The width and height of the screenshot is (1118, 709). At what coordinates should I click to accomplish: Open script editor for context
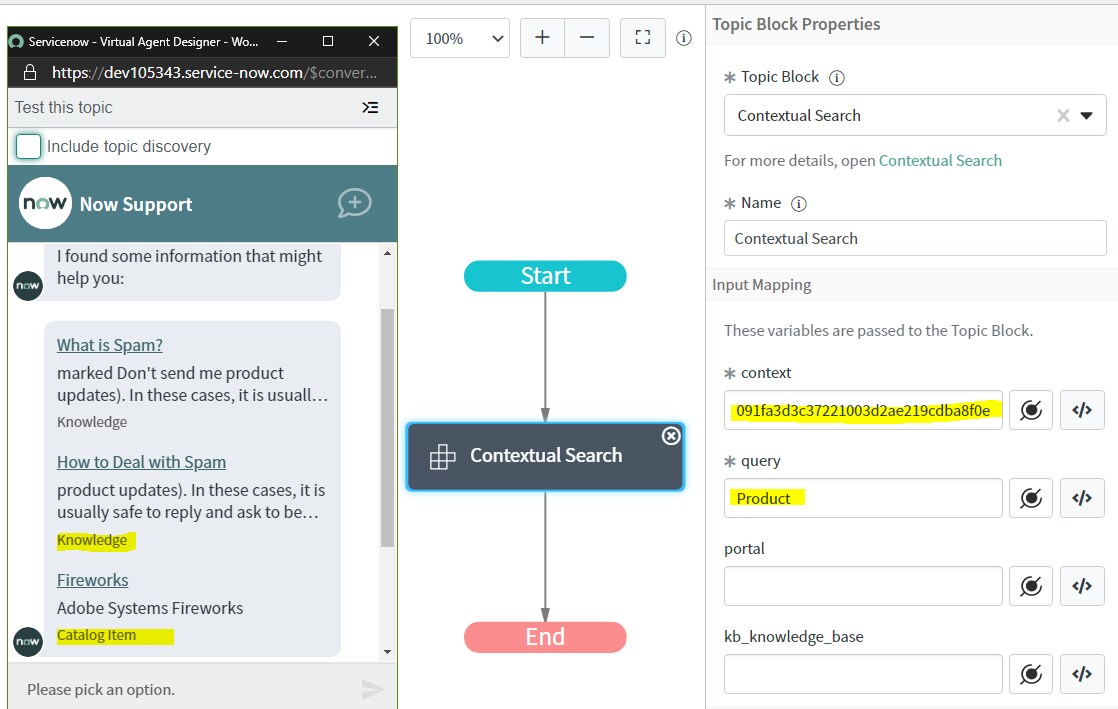tap(1082, 410)
